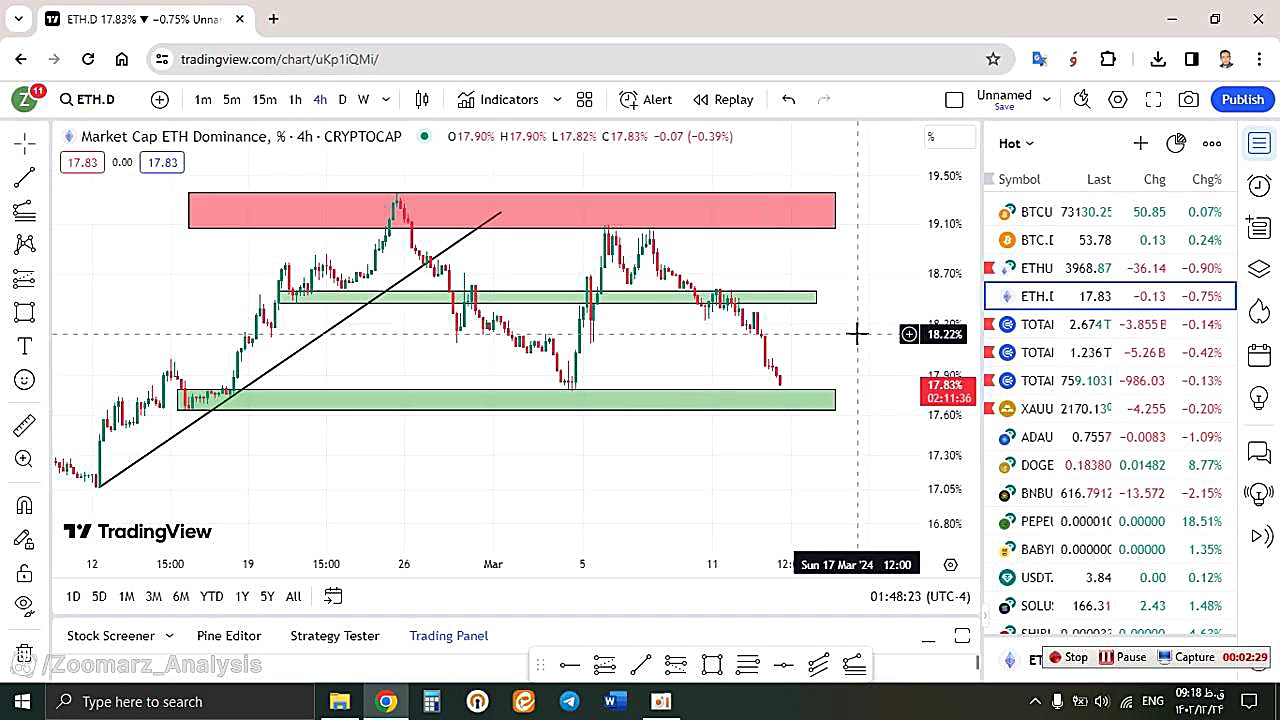Open the patterns tool in left toolbar
This screenshot has width=1280, height=720.
coord(25,244)
